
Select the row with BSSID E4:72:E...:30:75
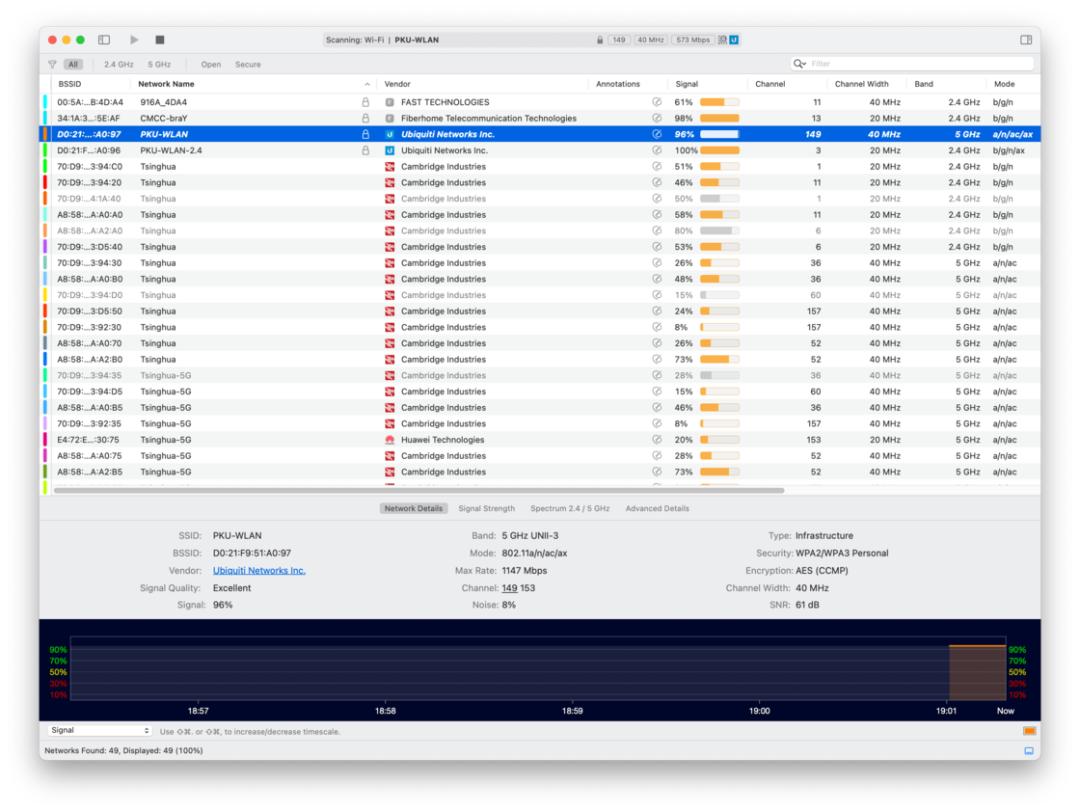[x=540, y=439]
